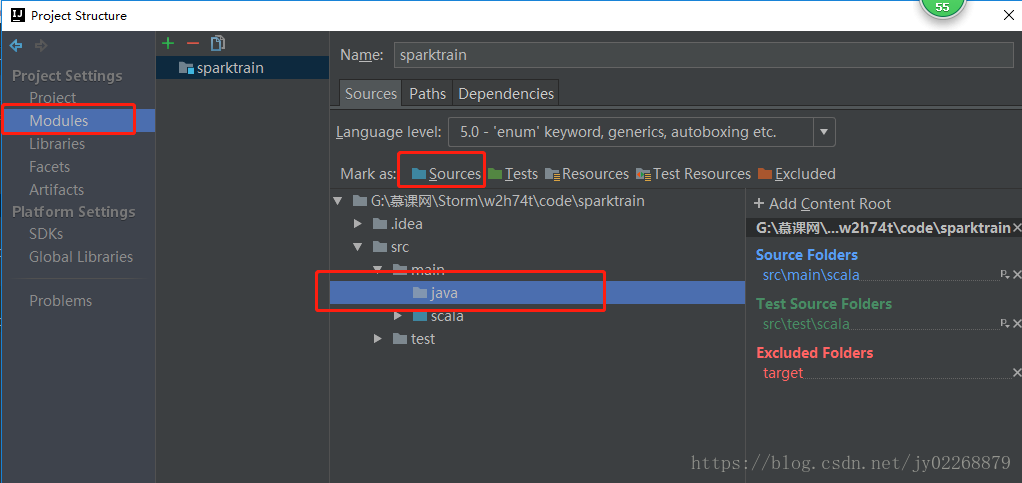
Task: Collapse the src folder
Action: click(357, 247)
